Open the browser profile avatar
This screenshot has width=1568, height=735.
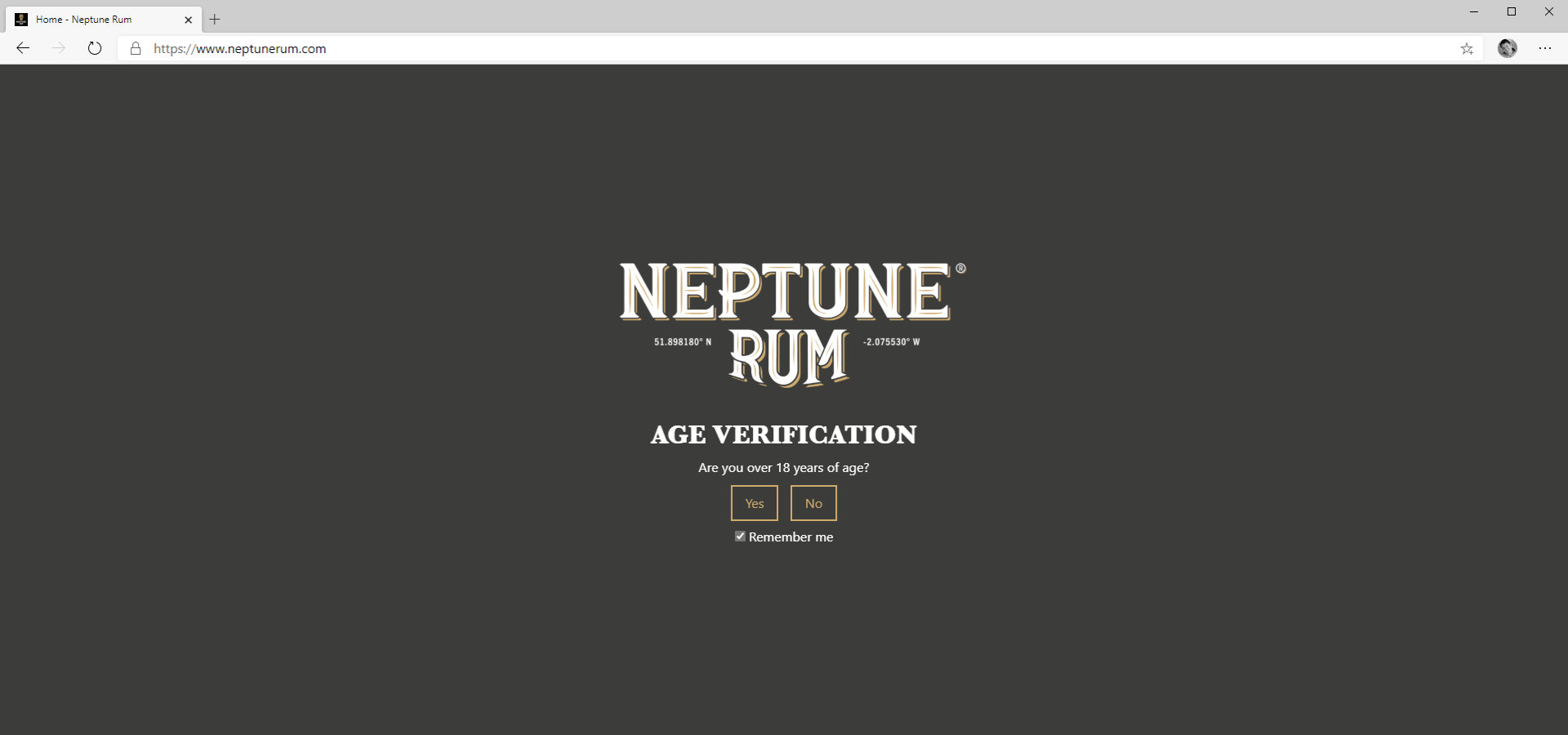coord(1507,48)
